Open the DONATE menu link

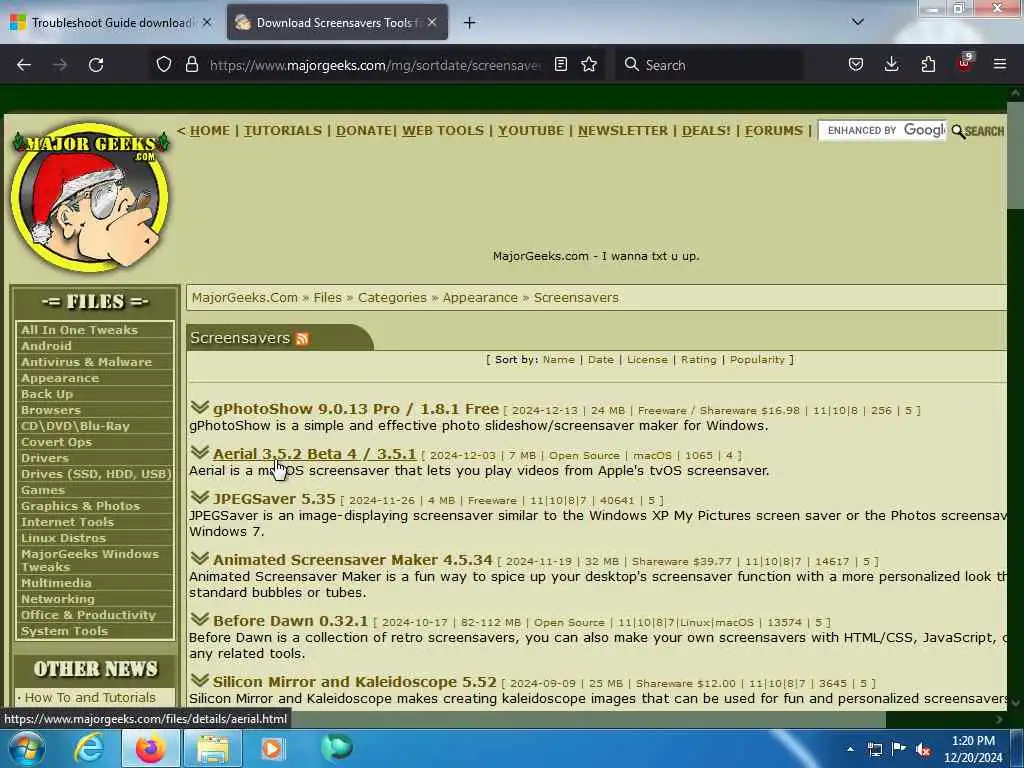364,131
